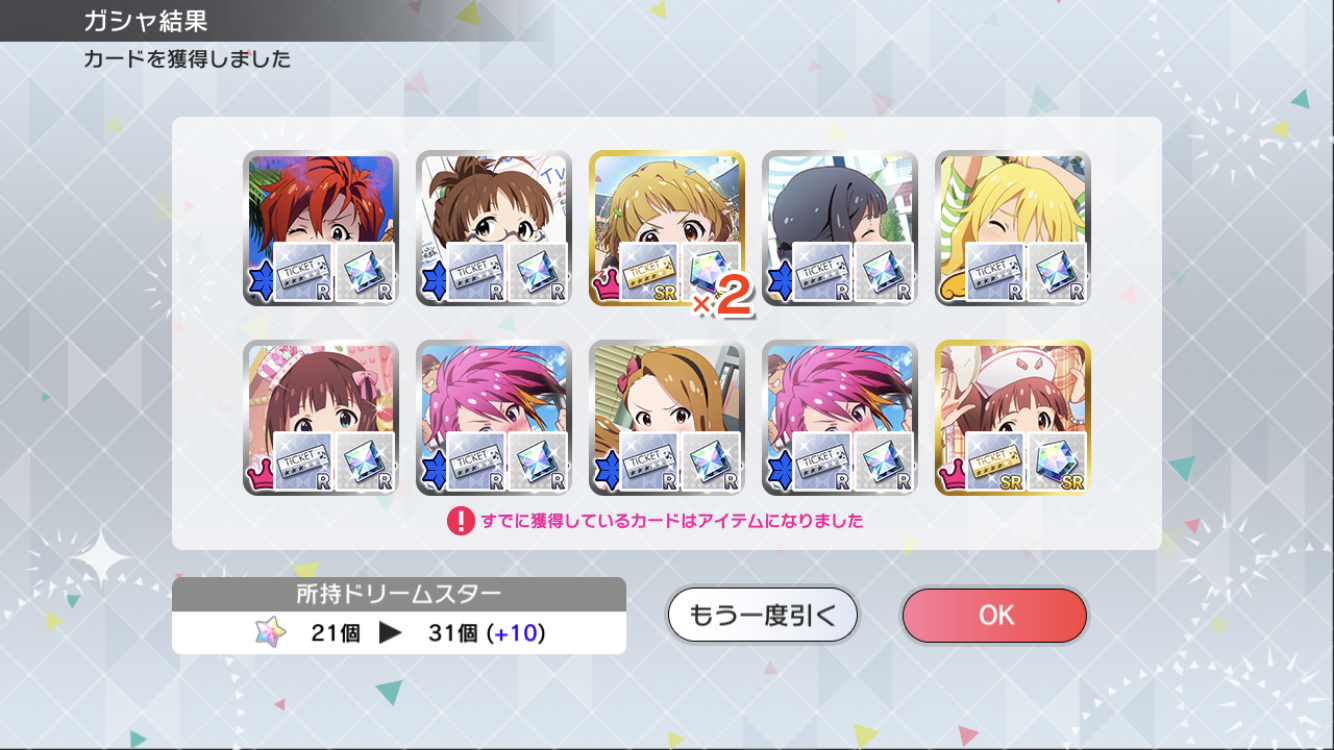
Task: Tap the silver R ticket on red-haired card
Action: (x=302, y=271)
